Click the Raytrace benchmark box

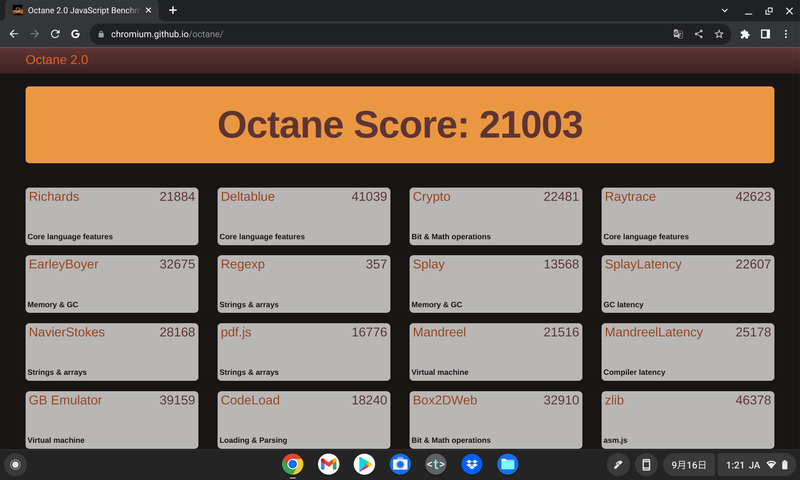point(688,216)
